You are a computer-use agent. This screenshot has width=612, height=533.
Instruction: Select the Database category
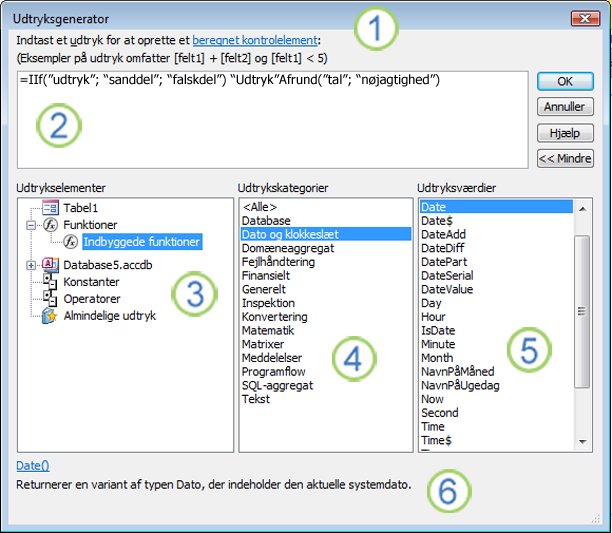pyautogui.click(x=326, y=220)
